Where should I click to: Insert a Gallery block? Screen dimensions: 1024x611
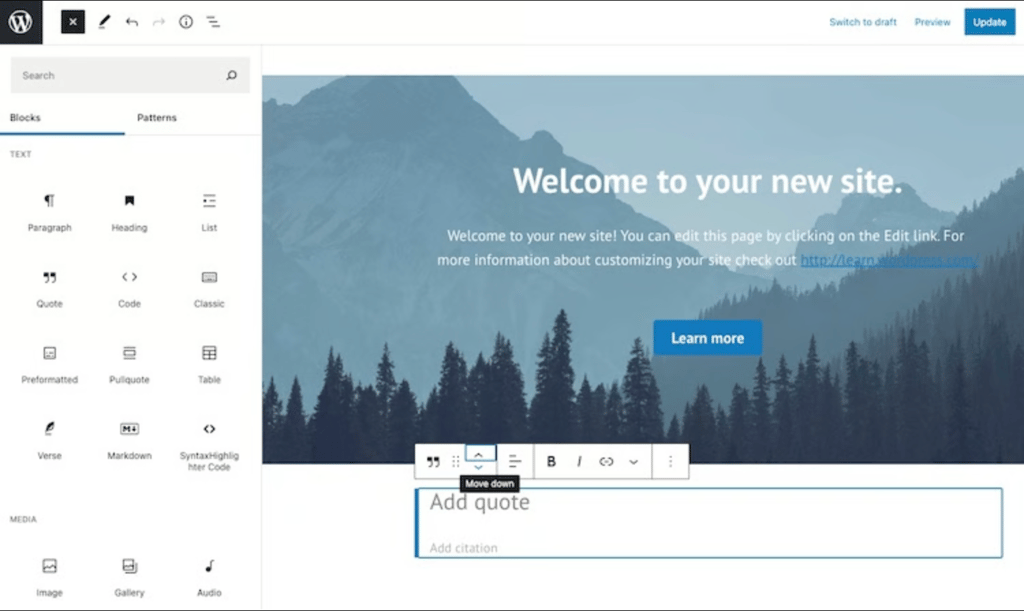(x=129, y=578)
